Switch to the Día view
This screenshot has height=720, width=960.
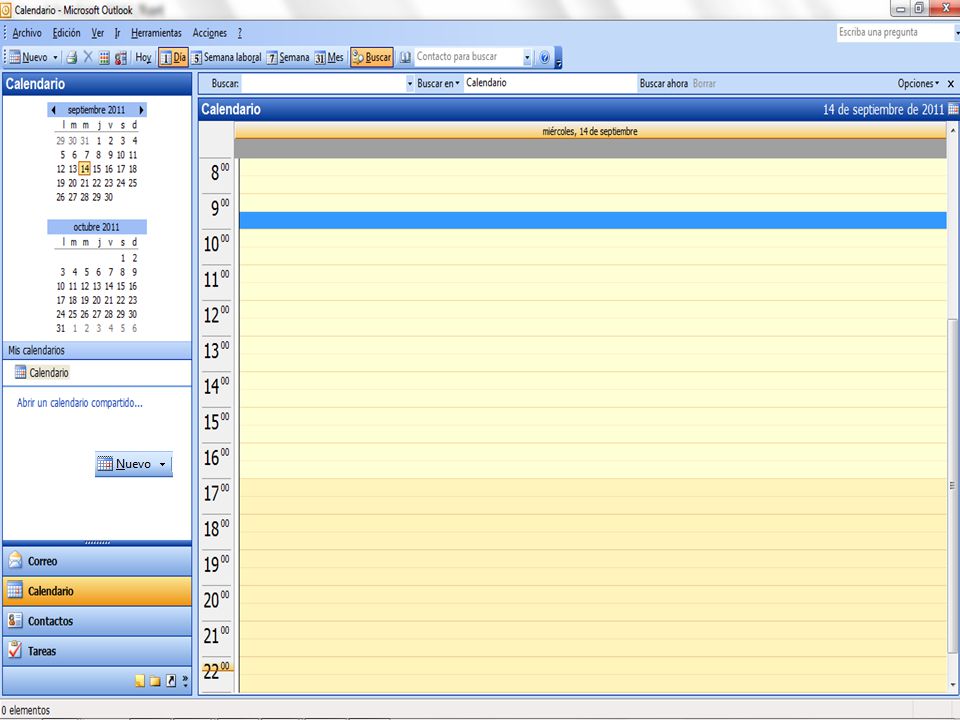click(173, 57)
